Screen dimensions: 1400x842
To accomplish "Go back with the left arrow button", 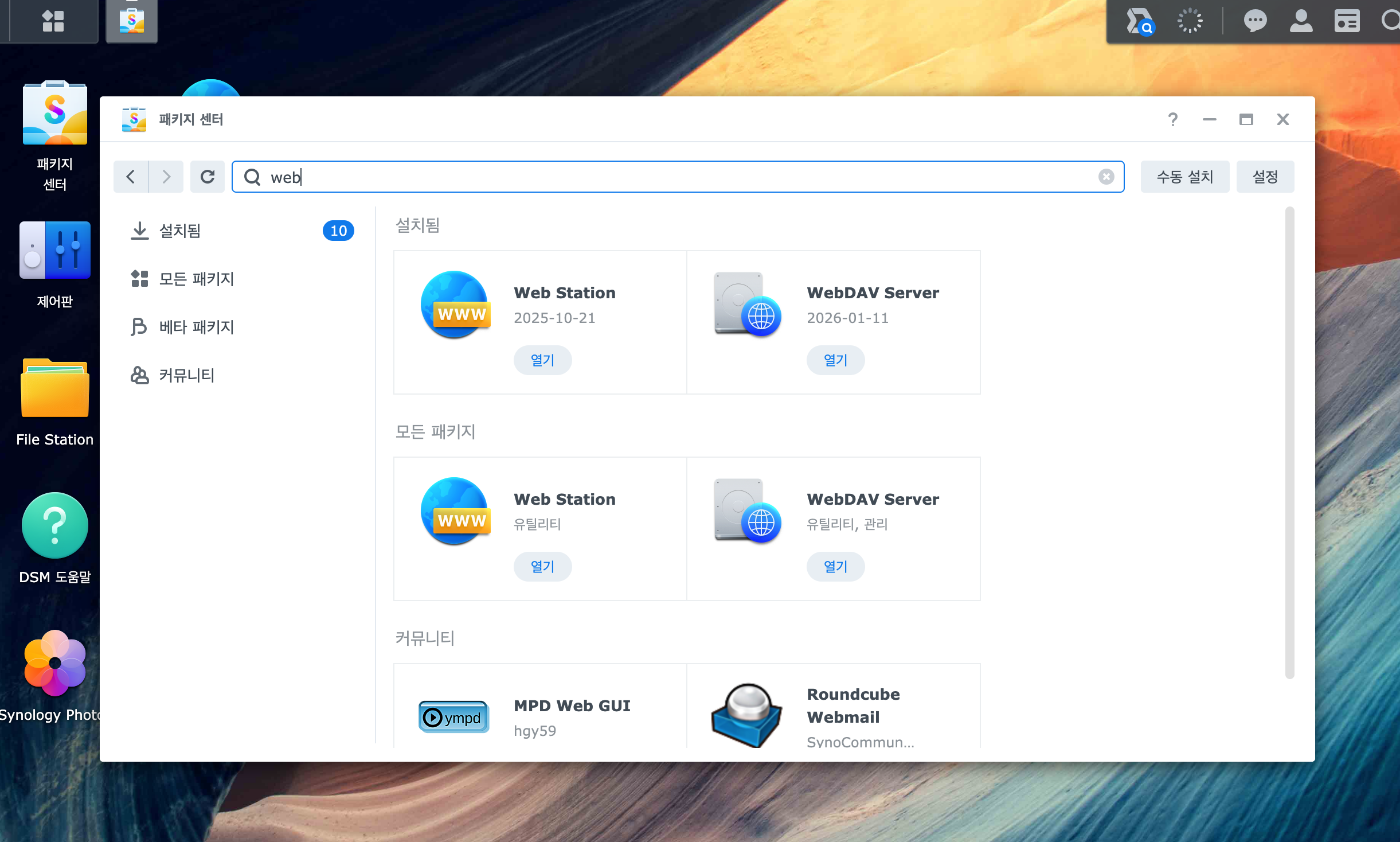I will pyautogui.click(x=131, y=177).
